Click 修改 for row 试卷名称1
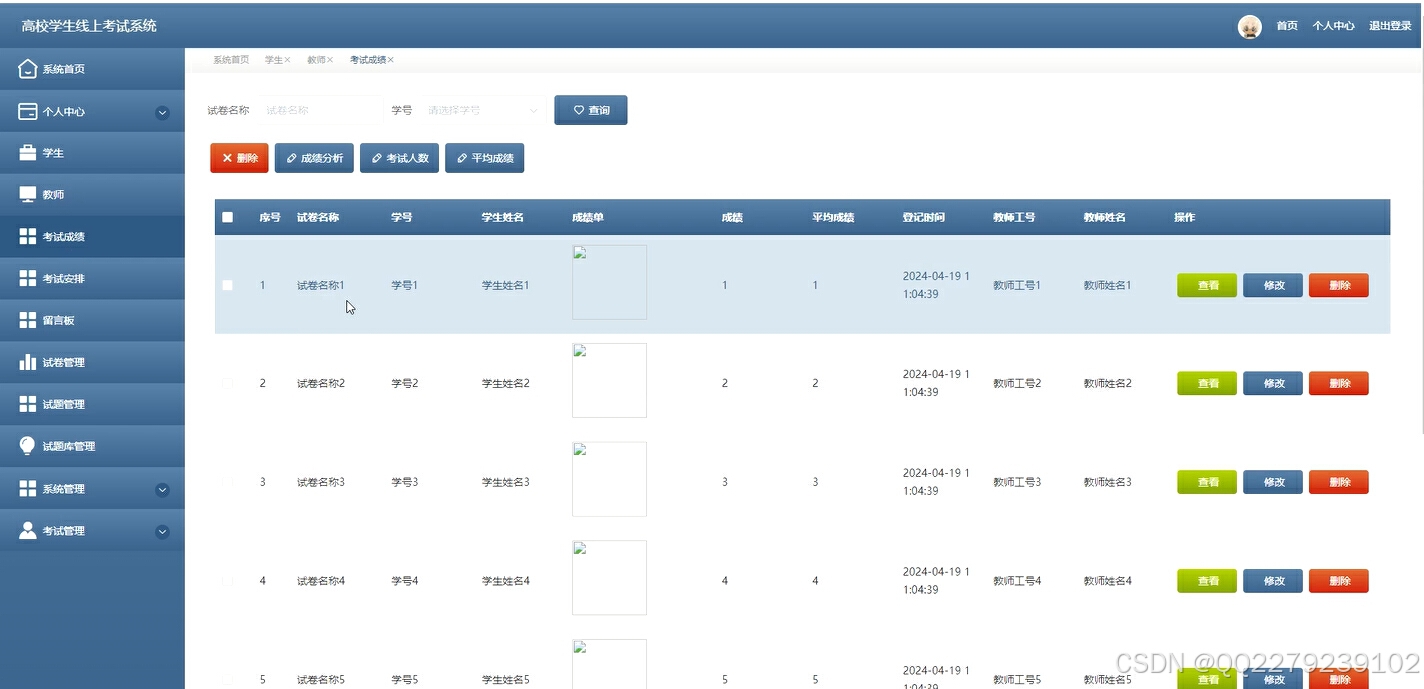 [x=1273, y=285]
